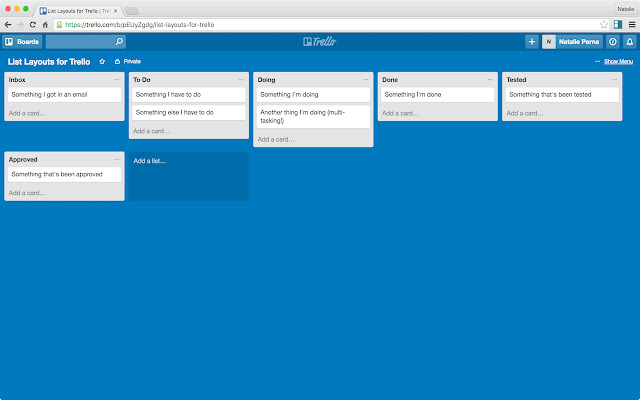Add a card to the Approved list
Screen dimensions: 640x400
point(27,193)
